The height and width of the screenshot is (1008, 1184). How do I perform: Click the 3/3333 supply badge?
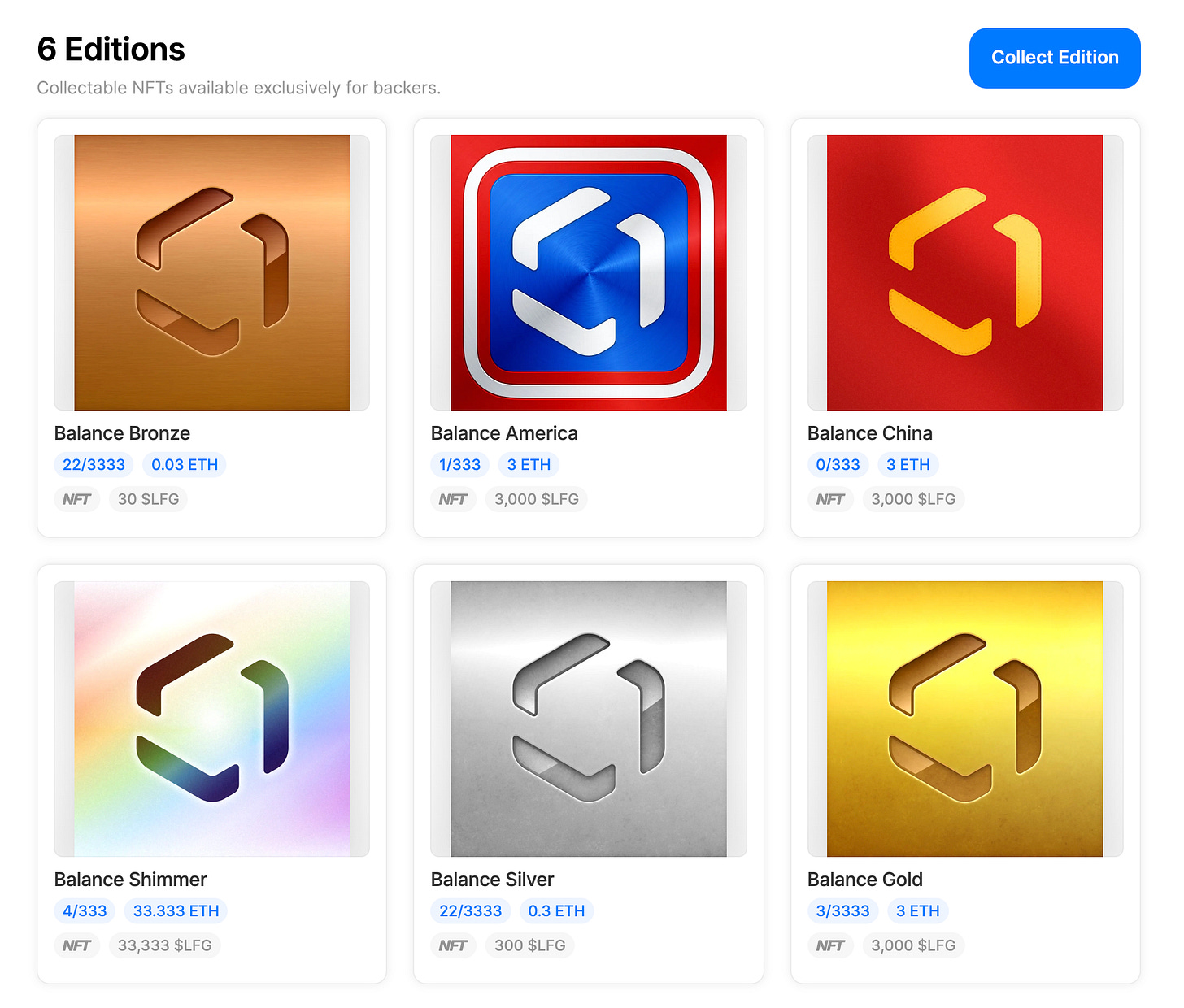[843, 911]
